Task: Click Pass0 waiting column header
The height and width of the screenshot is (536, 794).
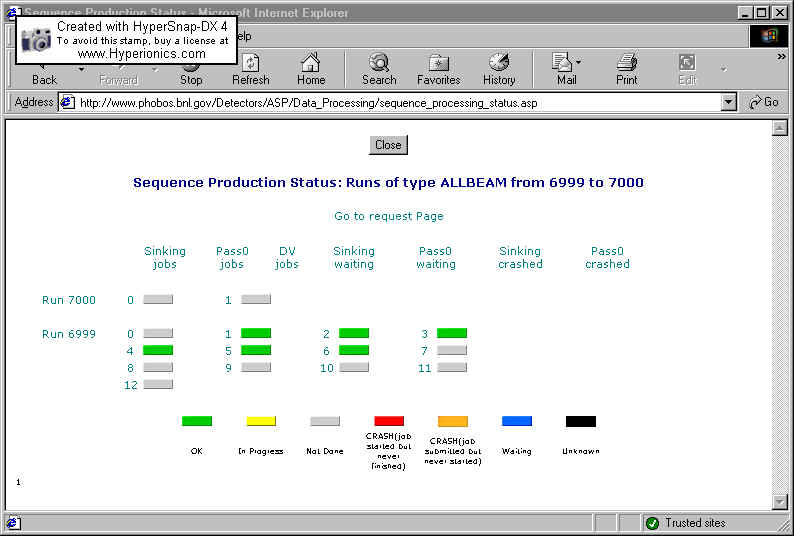Action: [x=435, y=257]
